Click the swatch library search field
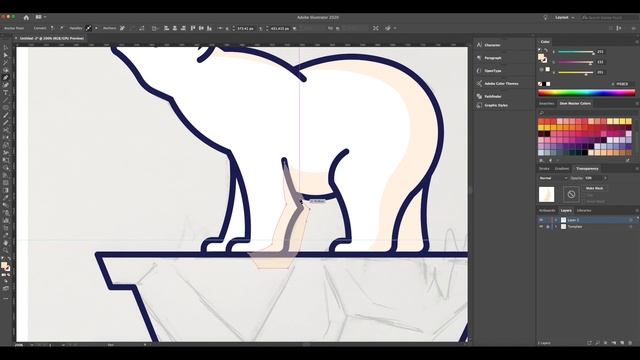640x360 pixels. (587, 113)
